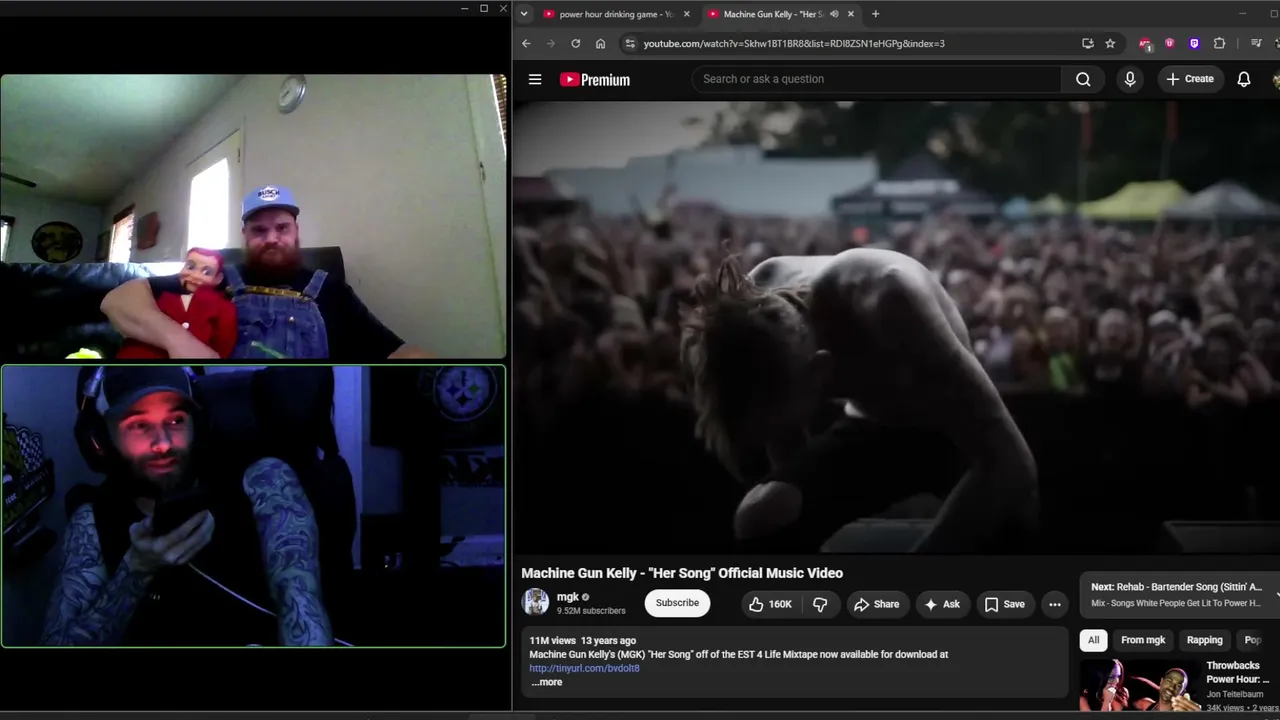Click the video title "Her Song" Official Music Video
This screenshot has height=720, width=1280.
coord(682,573)
